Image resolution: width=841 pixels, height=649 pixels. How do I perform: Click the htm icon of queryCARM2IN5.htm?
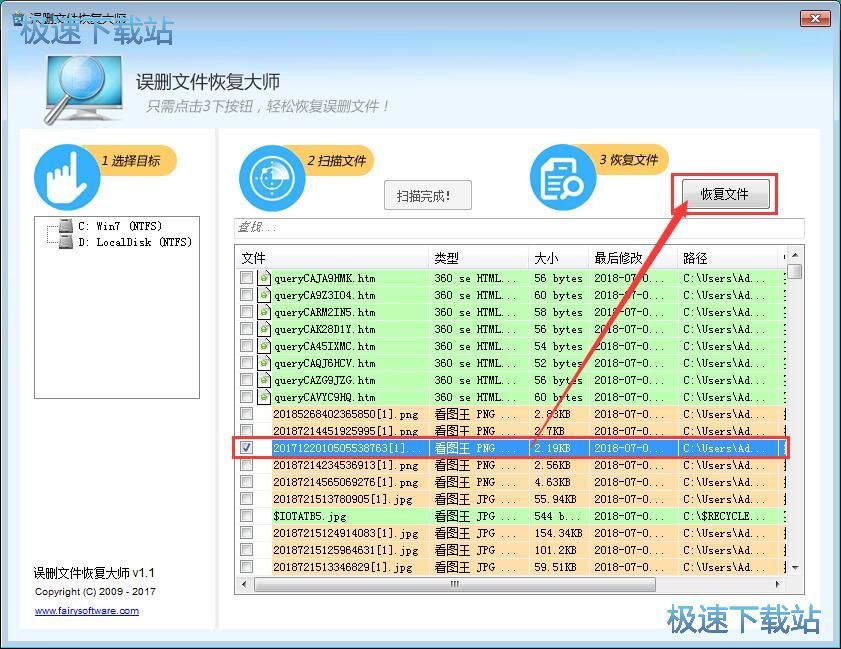point(264,312)
